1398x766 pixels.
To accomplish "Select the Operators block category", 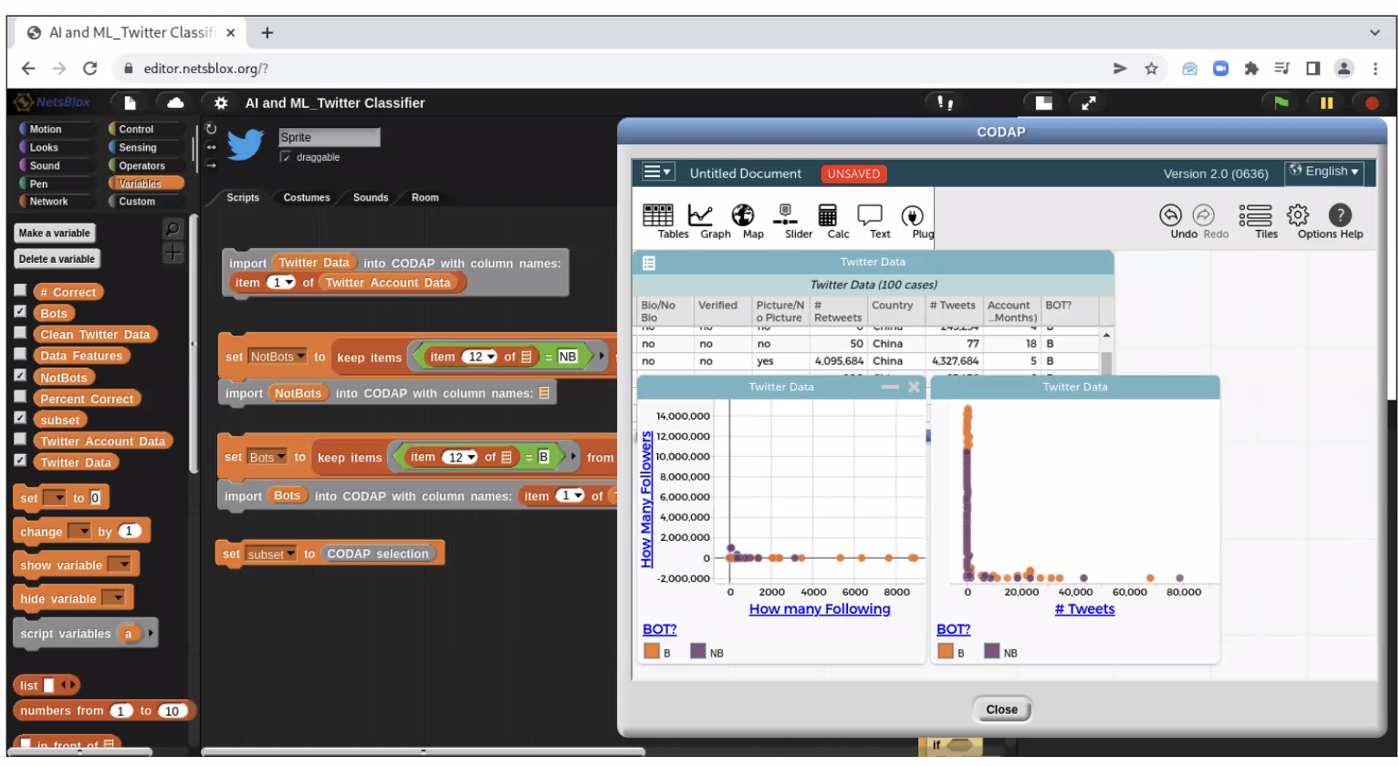I will pyautogui.click(x=141, y=166).
